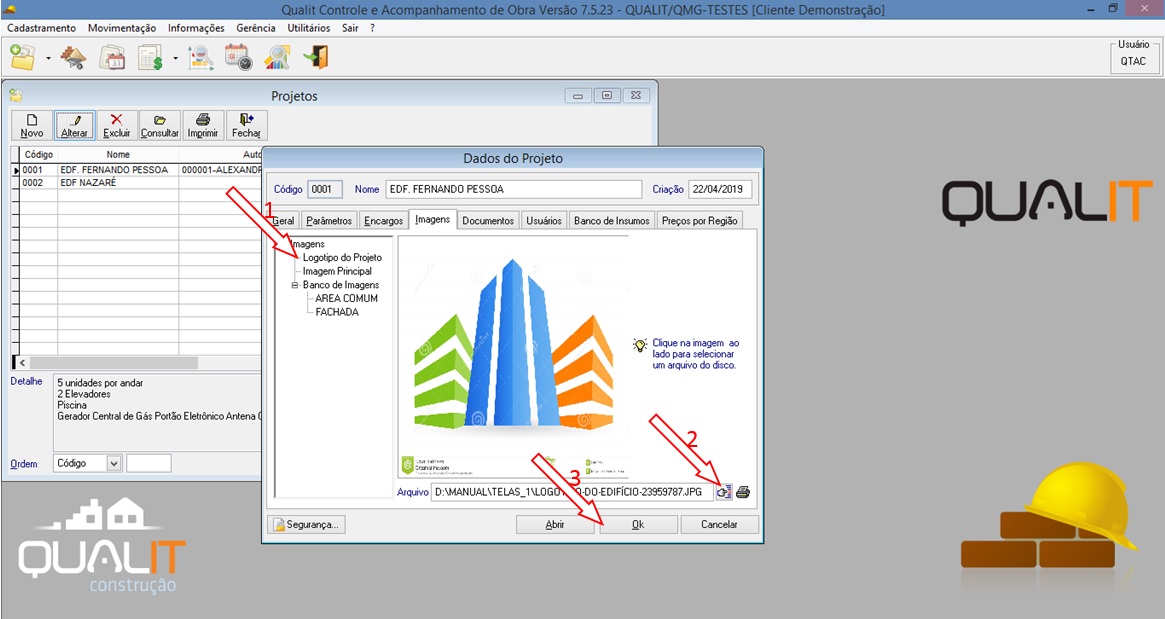Click the Sair menu item
Screen dimensions: 1165x619
pyautogui.click(x=350, y=27)
